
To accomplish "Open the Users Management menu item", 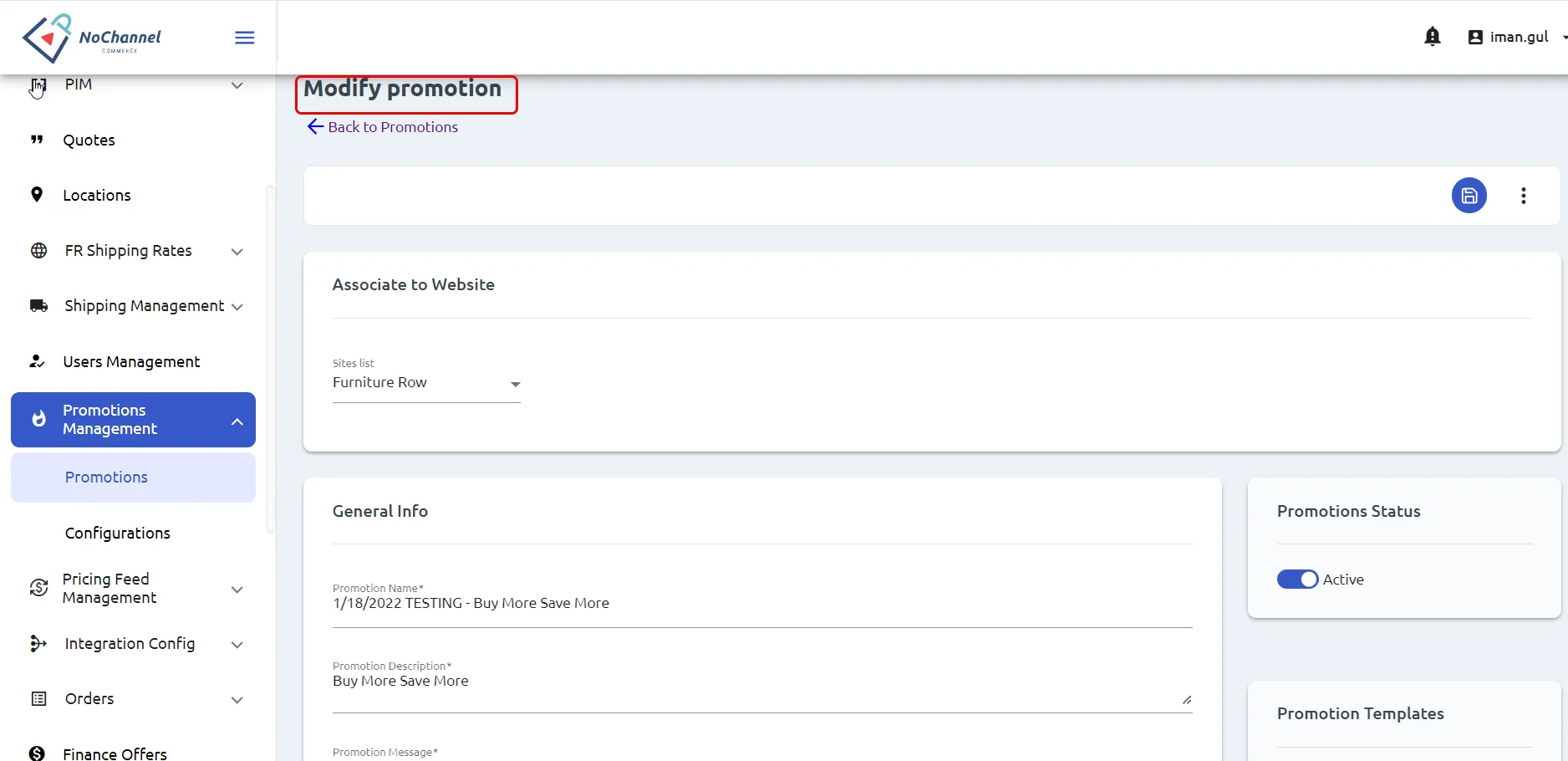I will click(x=133, y=361).
